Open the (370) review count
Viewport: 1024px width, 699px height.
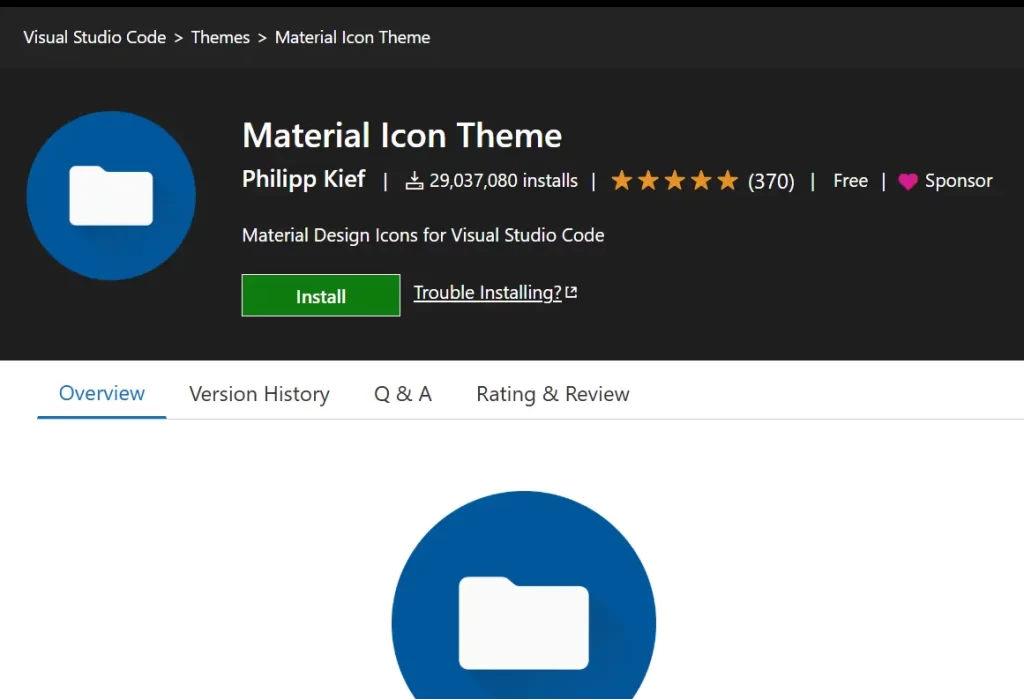[x=771, y=181]
